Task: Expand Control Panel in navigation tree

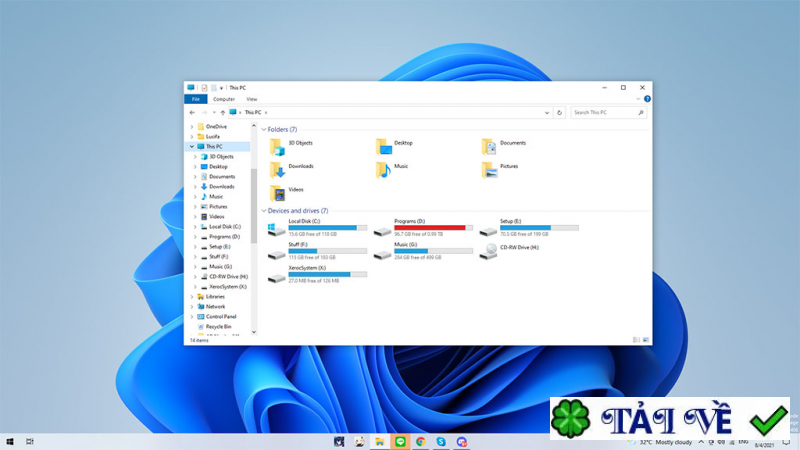Action: click(x=192, y=317)
